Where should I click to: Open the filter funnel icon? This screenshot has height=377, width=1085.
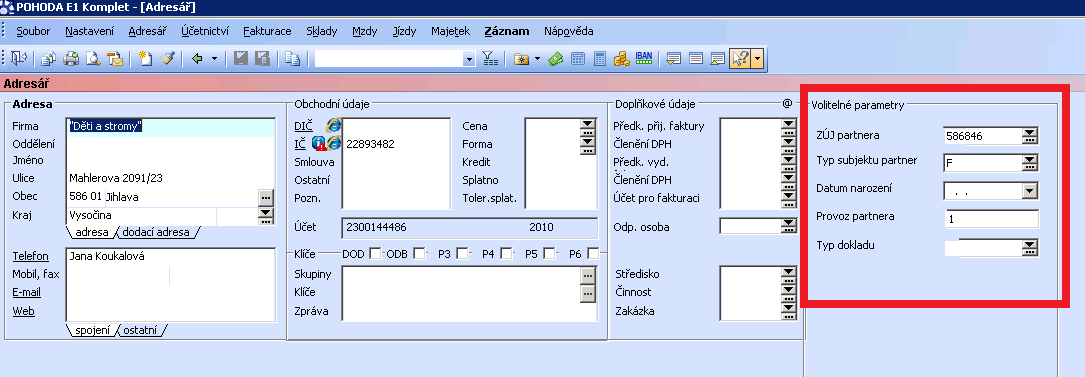[x=490, y=59]
